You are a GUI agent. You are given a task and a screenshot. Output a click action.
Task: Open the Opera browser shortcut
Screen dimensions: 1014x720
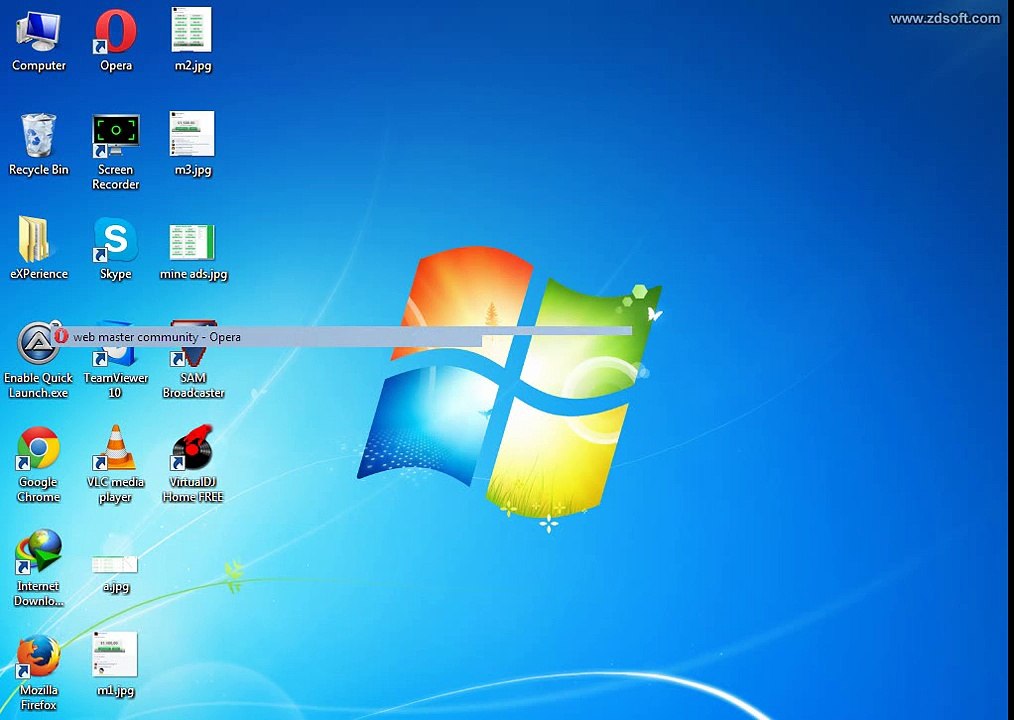coord(116,39)
